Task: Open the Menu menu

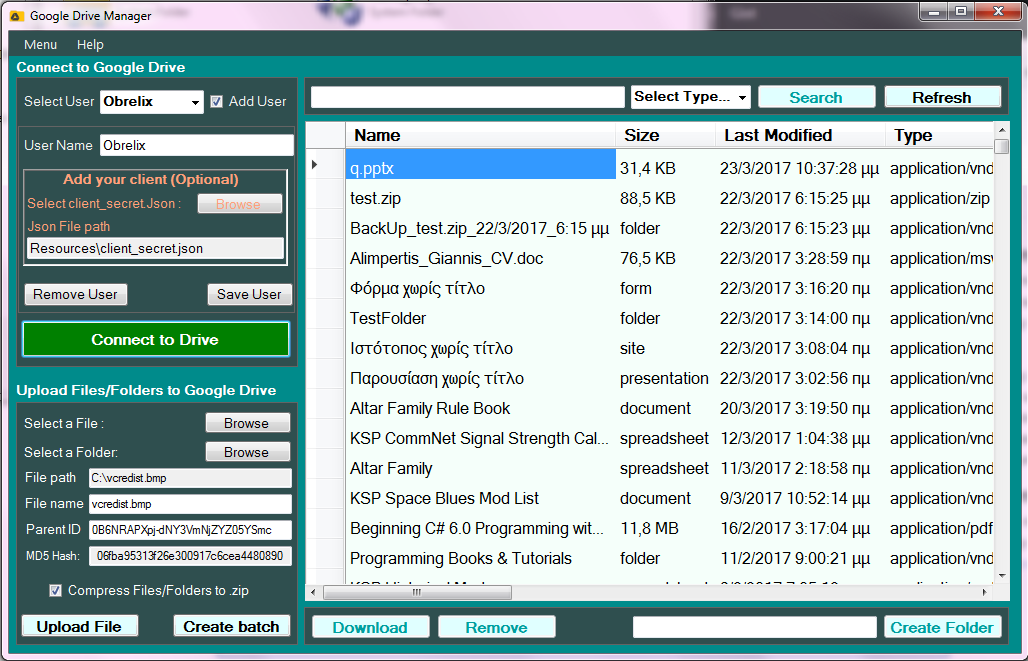Action: pyautogui.click(x=40, y=45)
